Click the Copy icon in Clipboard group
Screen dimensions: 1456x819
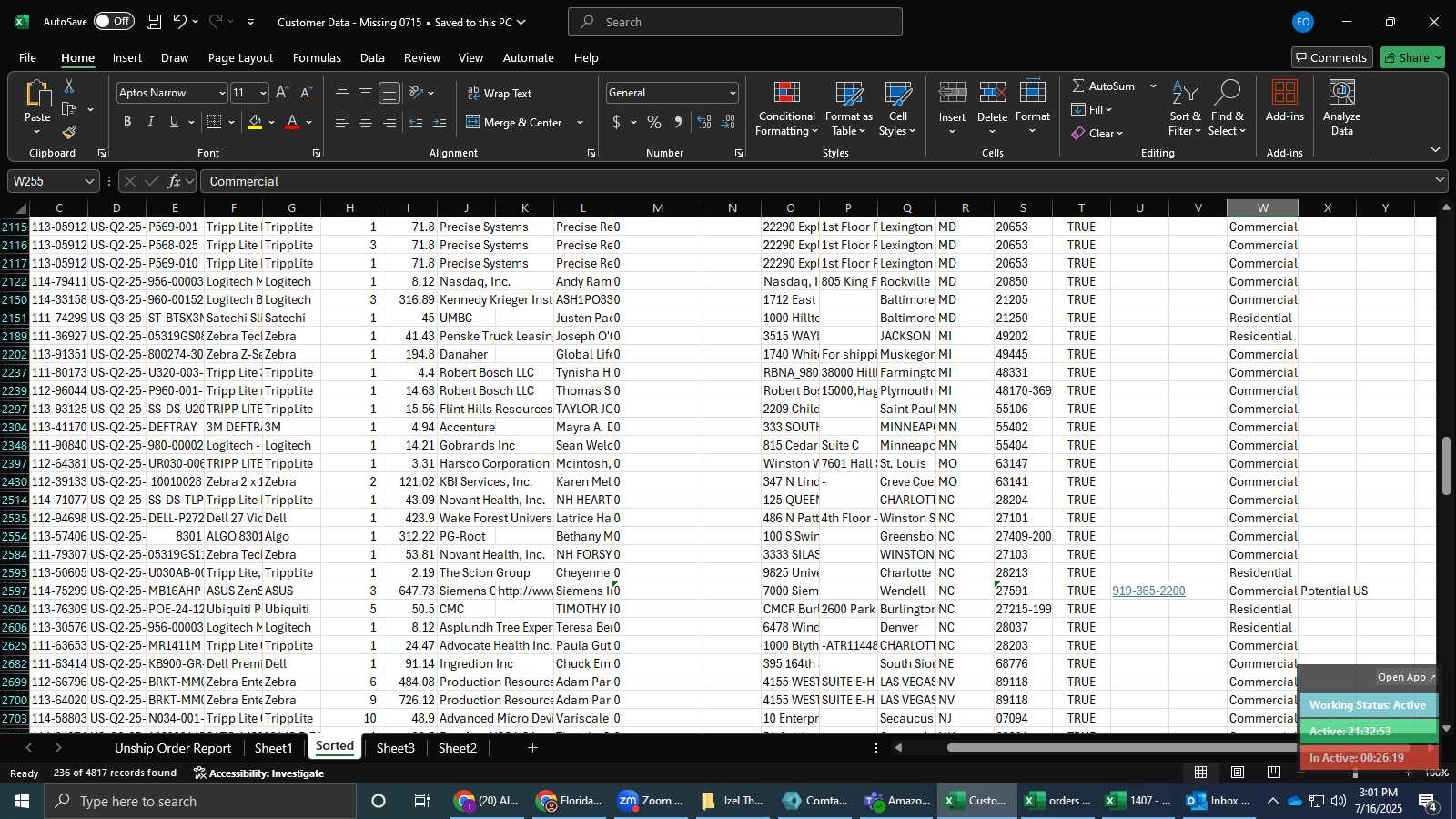(69, 109)
